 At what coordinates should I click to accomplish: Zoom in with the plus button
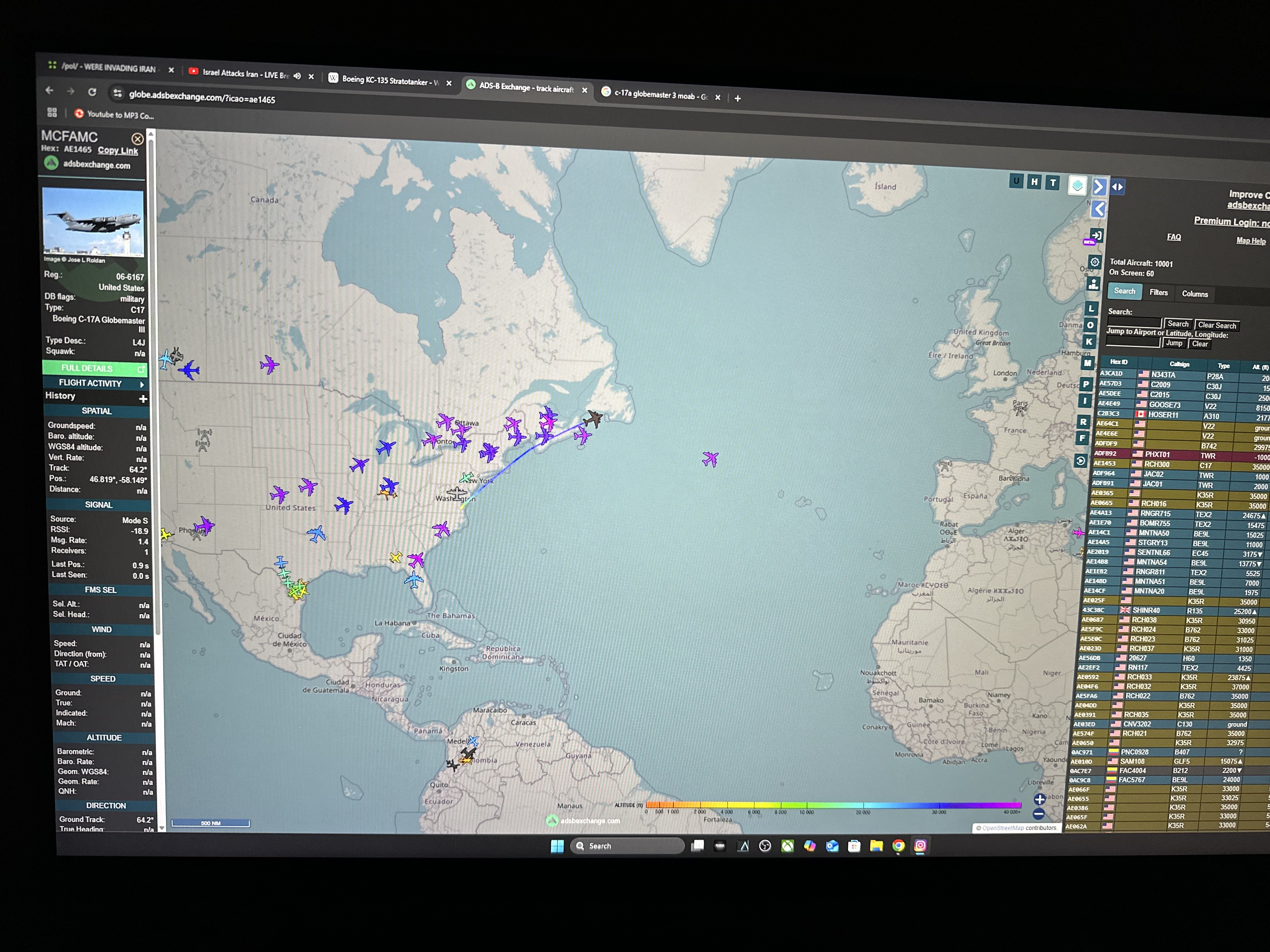[x=1039, y=799]
